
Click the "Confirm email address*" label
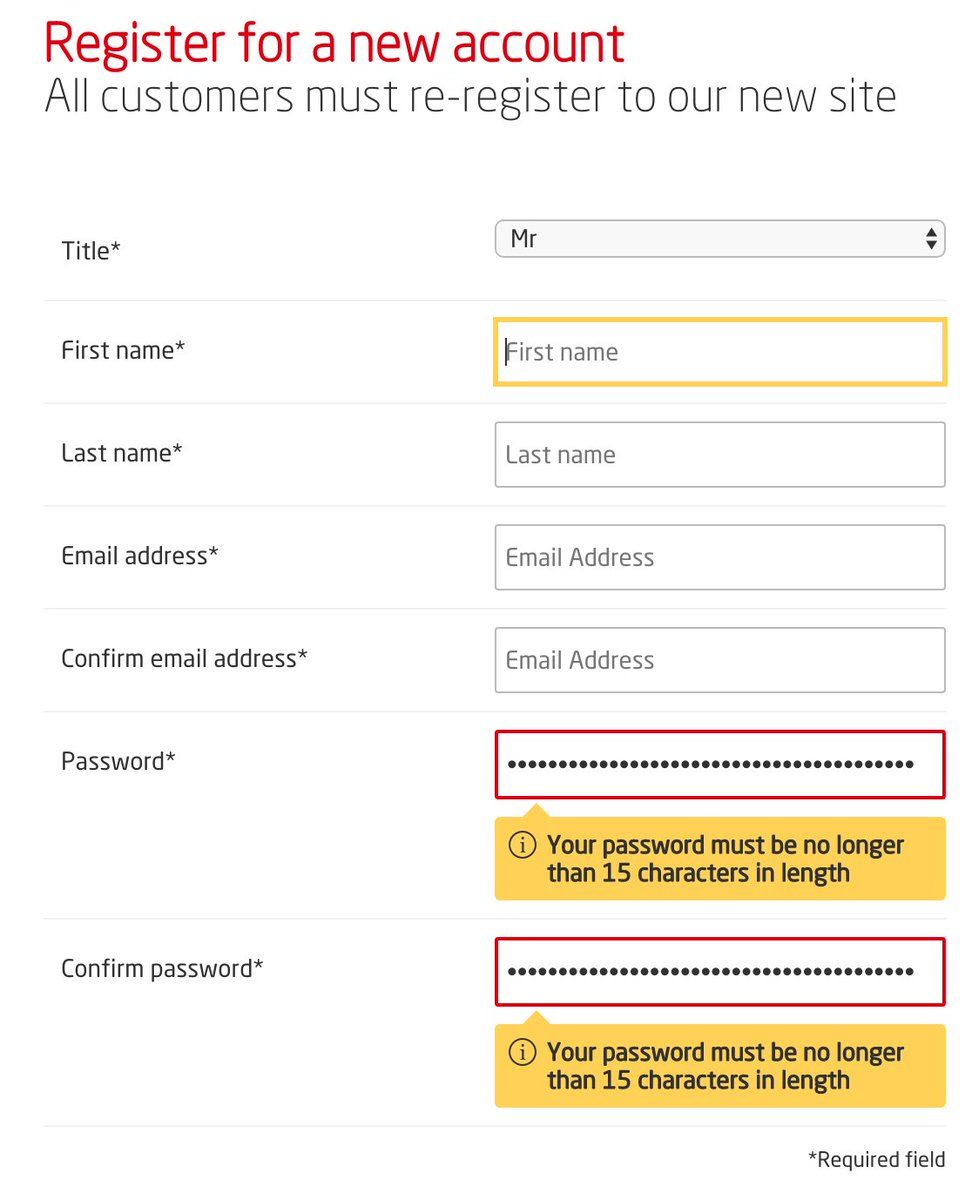(x=184, y=658)
